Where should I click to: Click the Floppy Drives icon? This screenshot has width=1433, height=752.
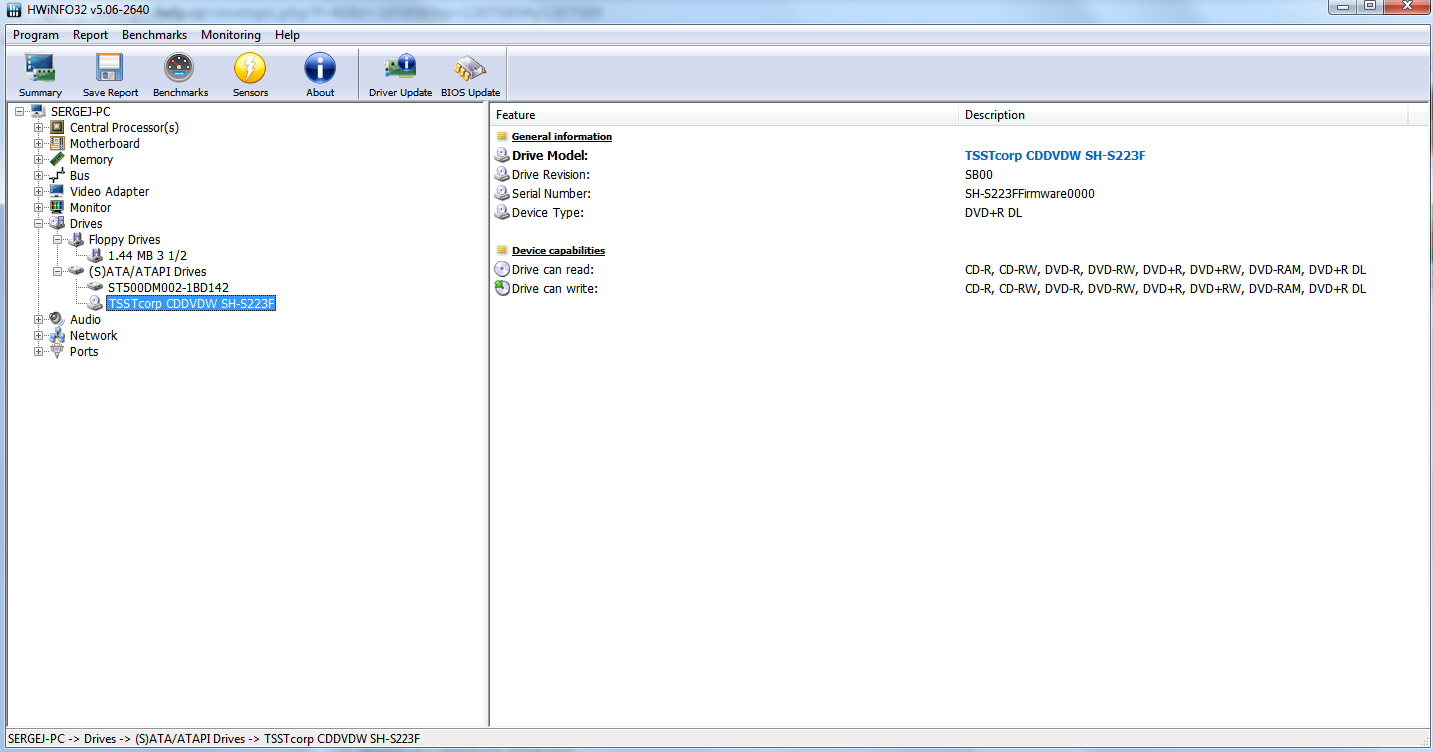[x=76, y=240]
